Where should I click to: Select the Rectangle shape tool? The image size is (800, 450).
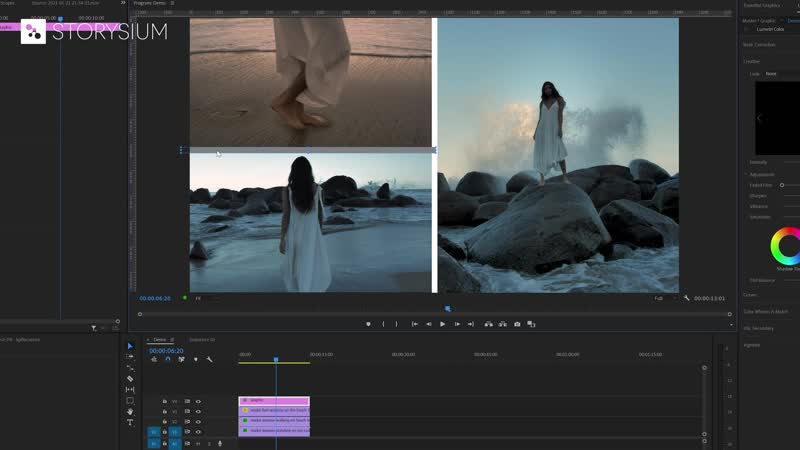pos(130,401)
